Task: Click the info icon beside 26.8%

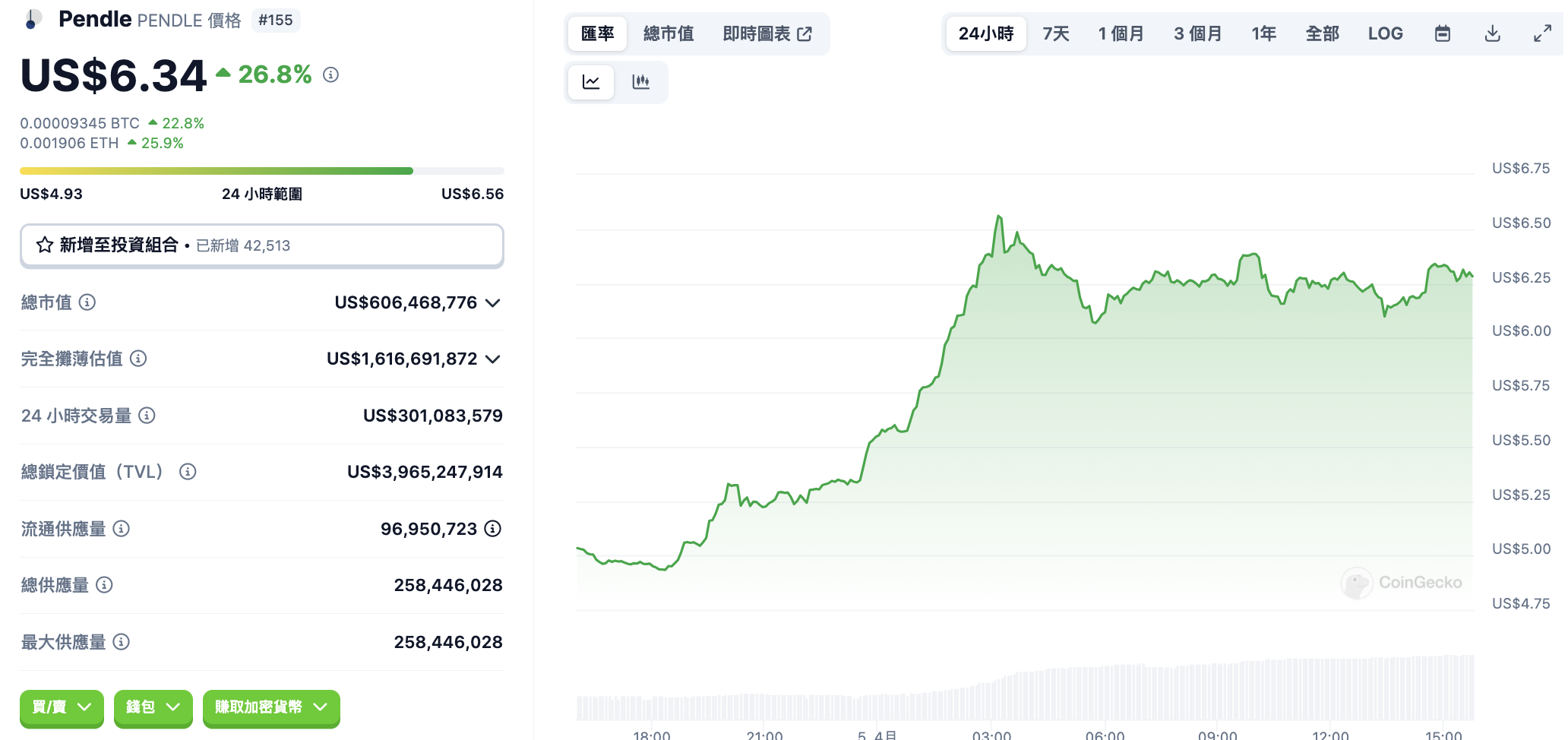Action: [330, 74]
